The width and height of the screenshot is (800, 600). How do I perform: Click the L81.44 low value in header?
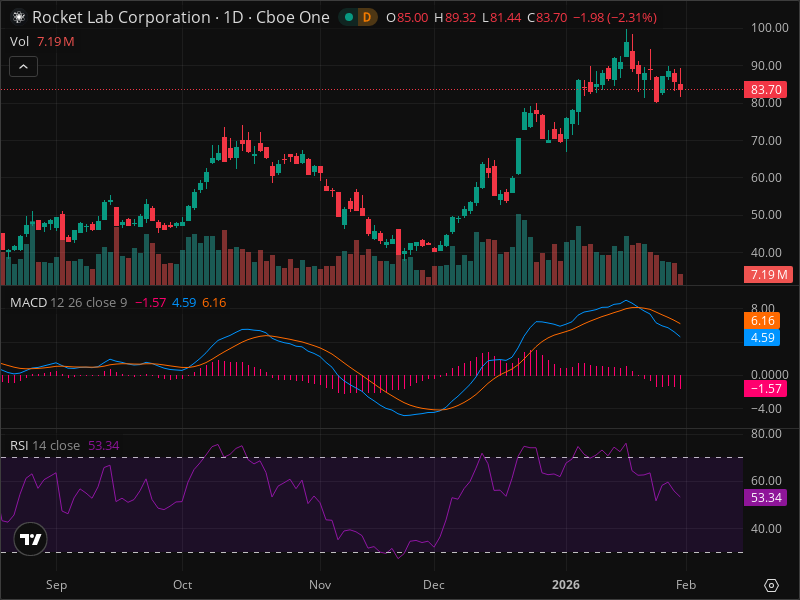pyautogui.click(x=502, y=18)
